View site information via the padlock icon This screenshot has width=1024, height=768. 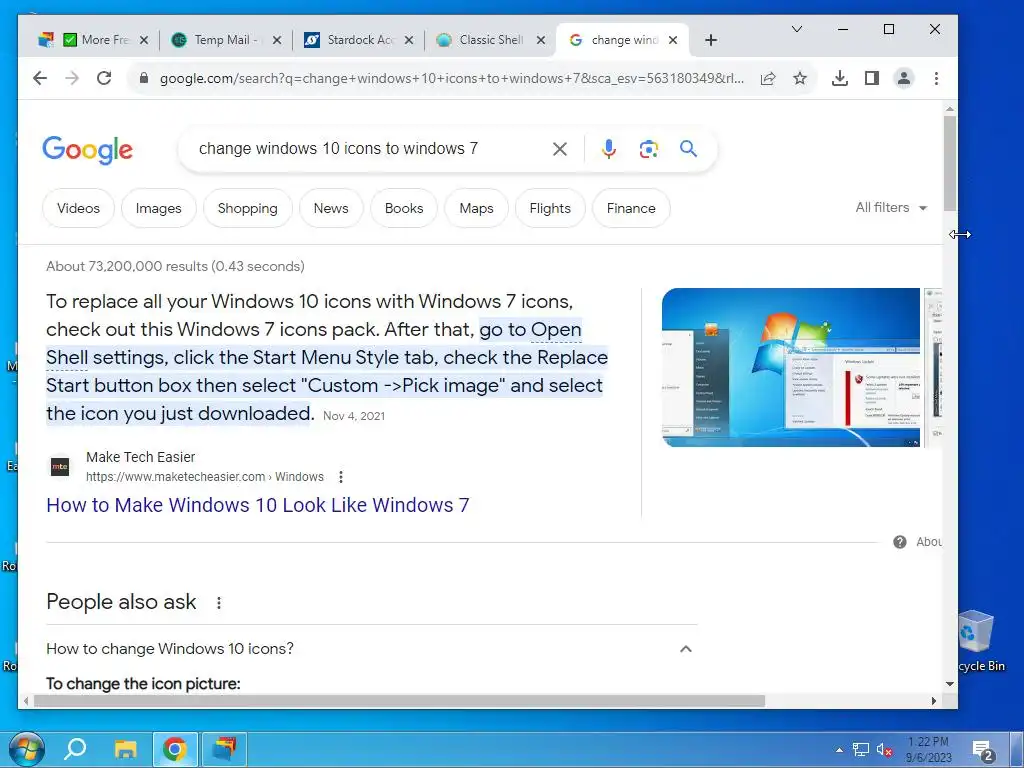point(144,78)
